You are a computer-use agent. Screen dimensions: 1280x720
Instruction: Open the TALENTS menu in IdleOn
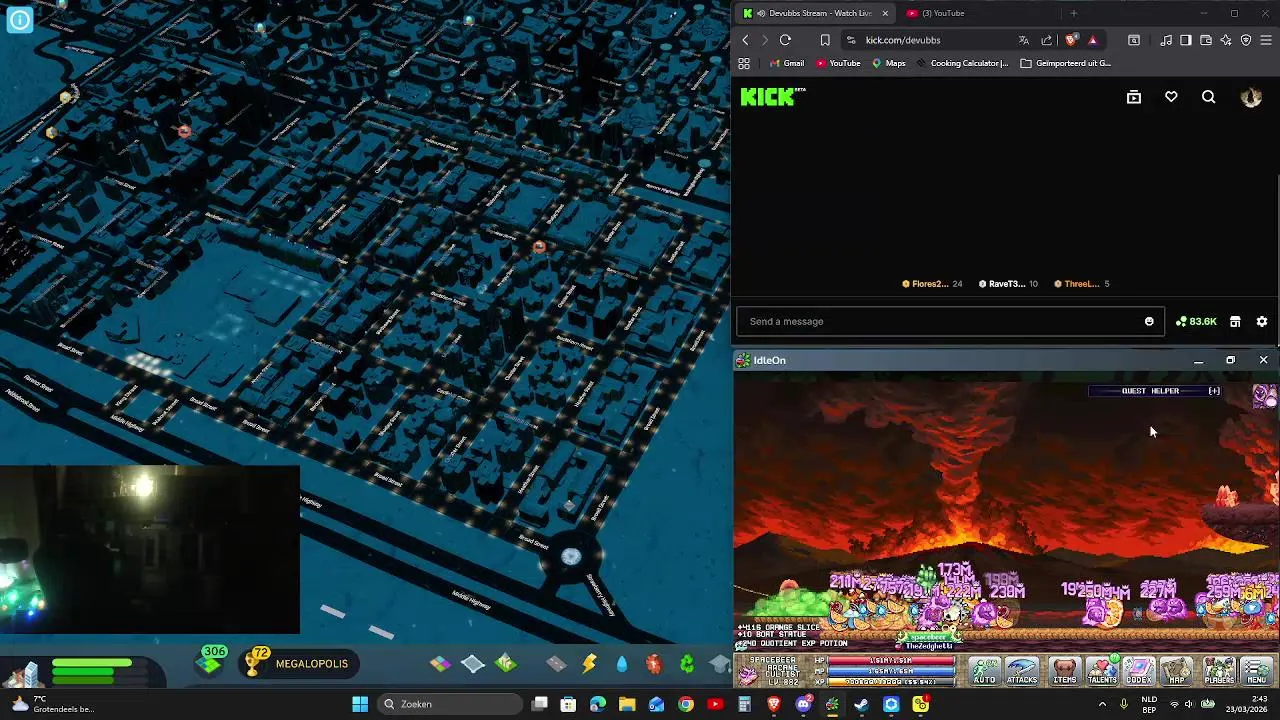pyautogui.click(x=1102, y=671)
